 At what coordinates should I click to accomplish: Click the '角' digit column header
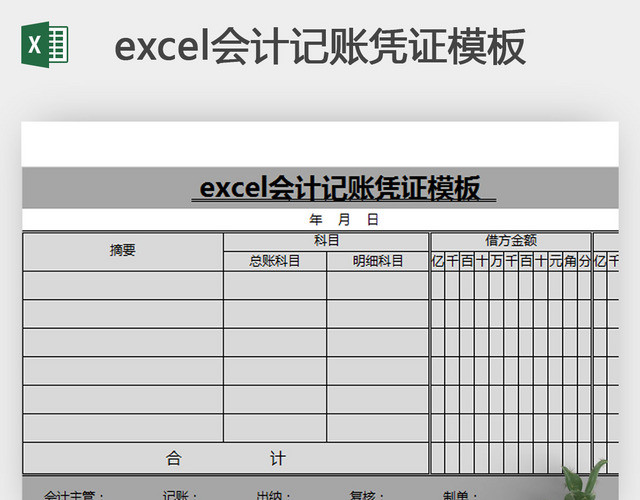coord(570,261)
